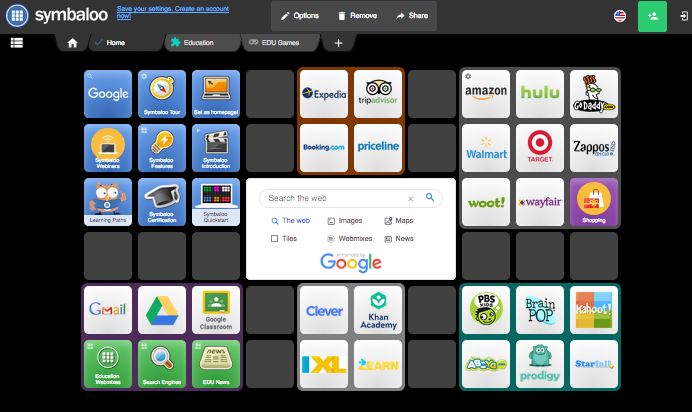
Task: Open the woot! tile
Action: (x=486, y=202)
